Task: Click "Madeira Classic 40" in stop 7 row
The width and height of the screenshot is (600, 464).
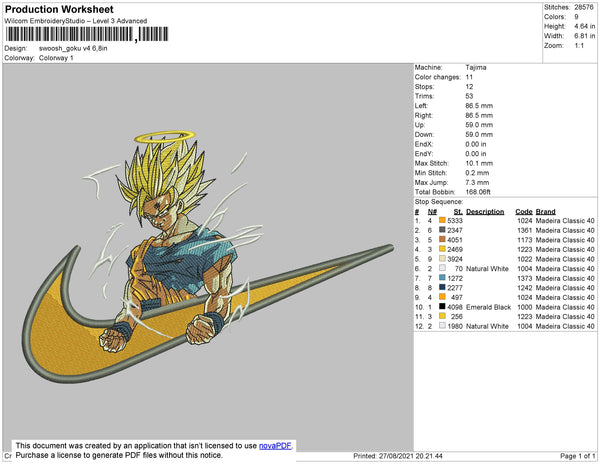Action: [x=565, y=278]
